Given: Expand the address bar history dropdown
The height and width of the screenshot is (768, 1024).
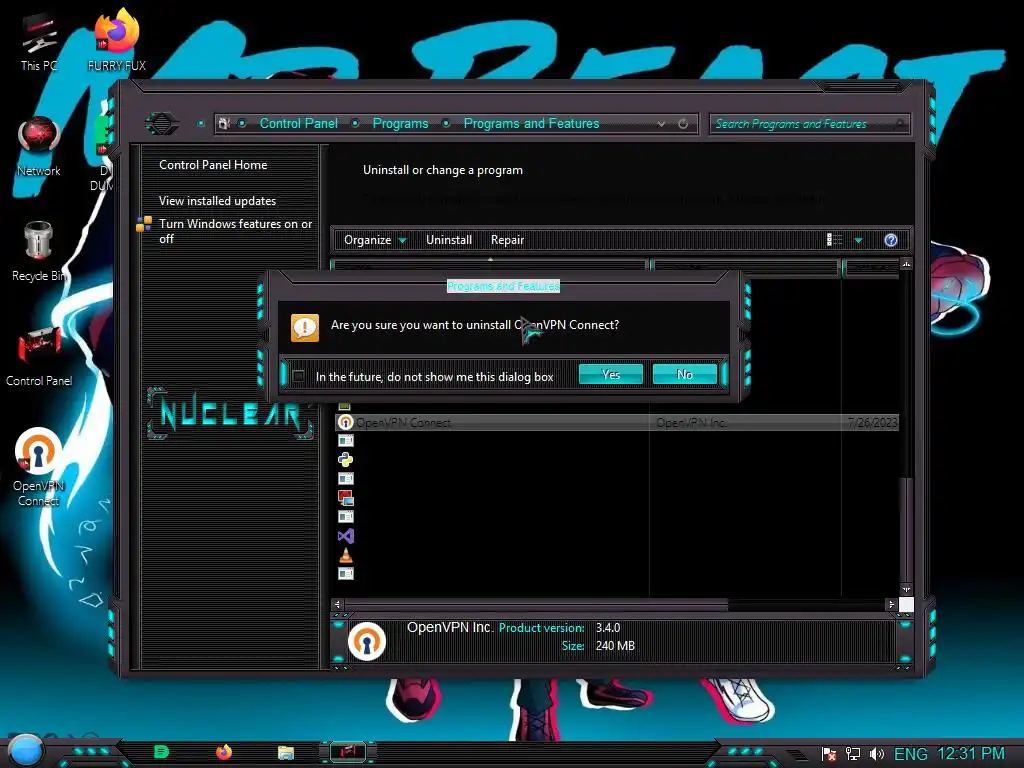Looking at the screenshot, I should coord(662,123).
